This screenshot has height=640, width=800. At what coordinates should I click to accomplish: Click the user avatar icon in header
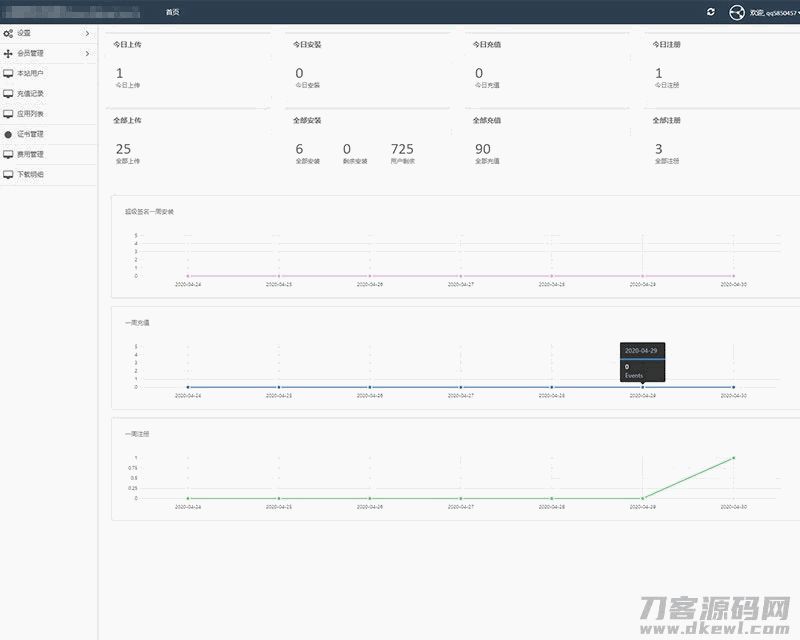(737, 12)
